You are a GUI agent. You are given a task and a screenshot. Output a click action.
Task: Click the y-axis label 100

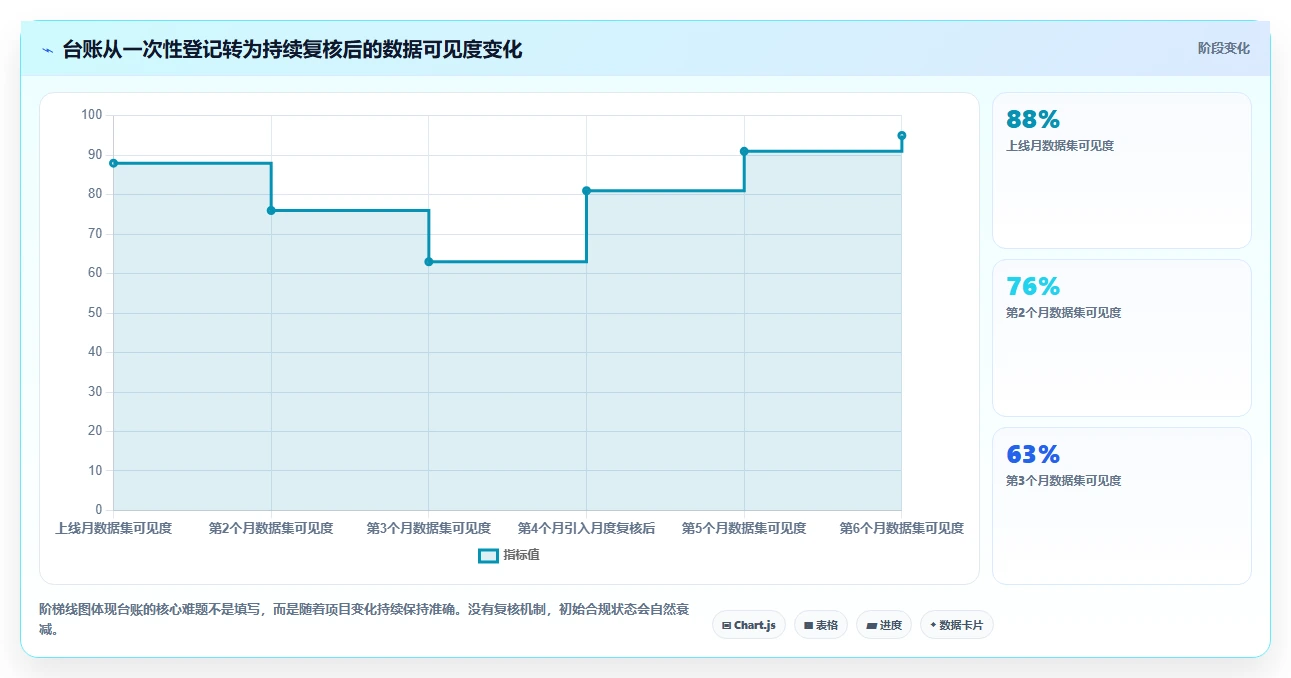[x=92, y=115]
